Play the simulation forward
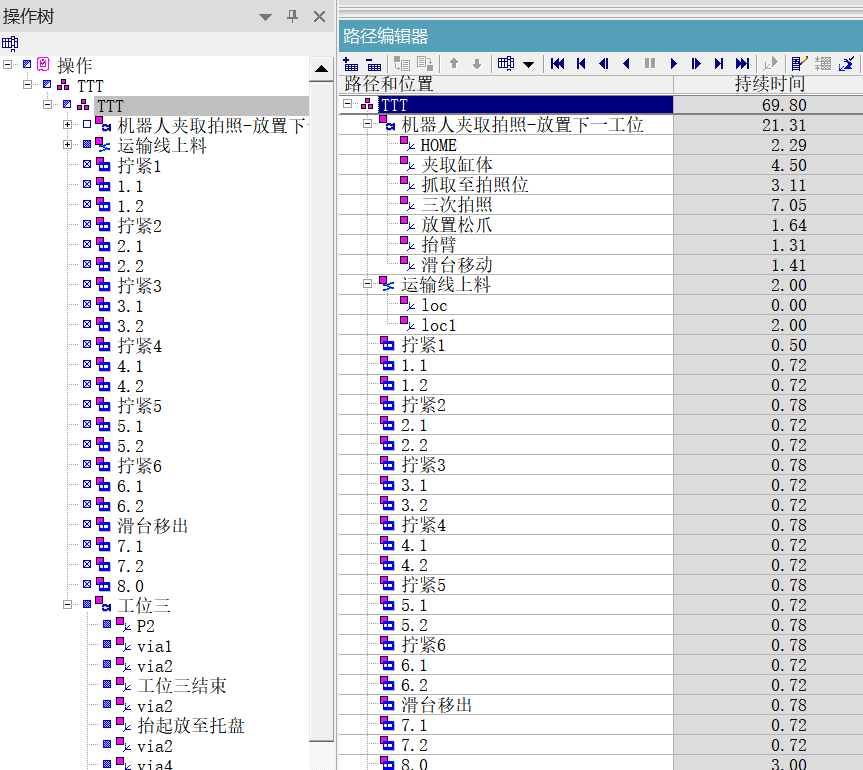Viewport: 863px width, 770px height. 674,64
